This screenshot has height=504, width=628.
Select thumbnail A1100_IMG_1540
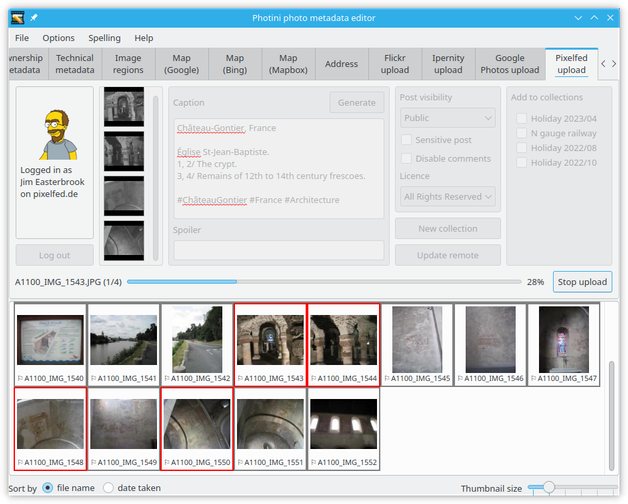pos(50,345)
